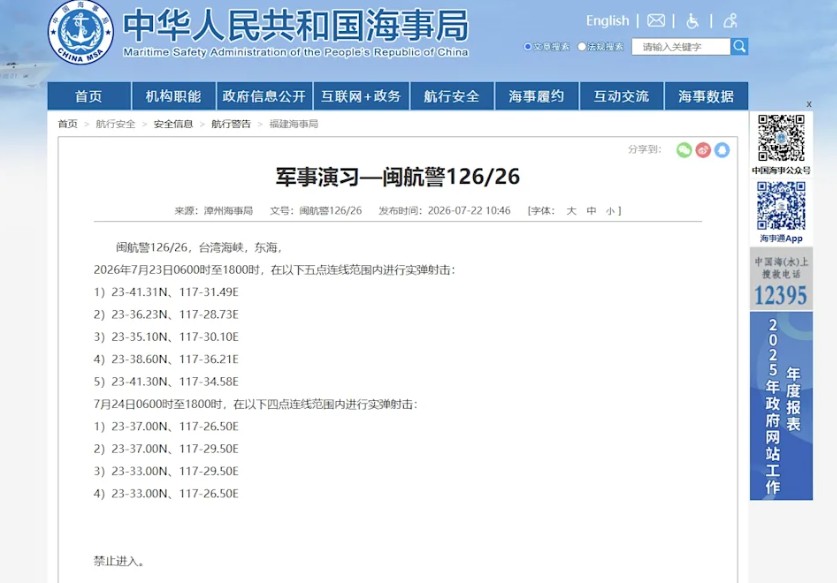
Task: Set font size to 中
Action: tap(591, 211)
